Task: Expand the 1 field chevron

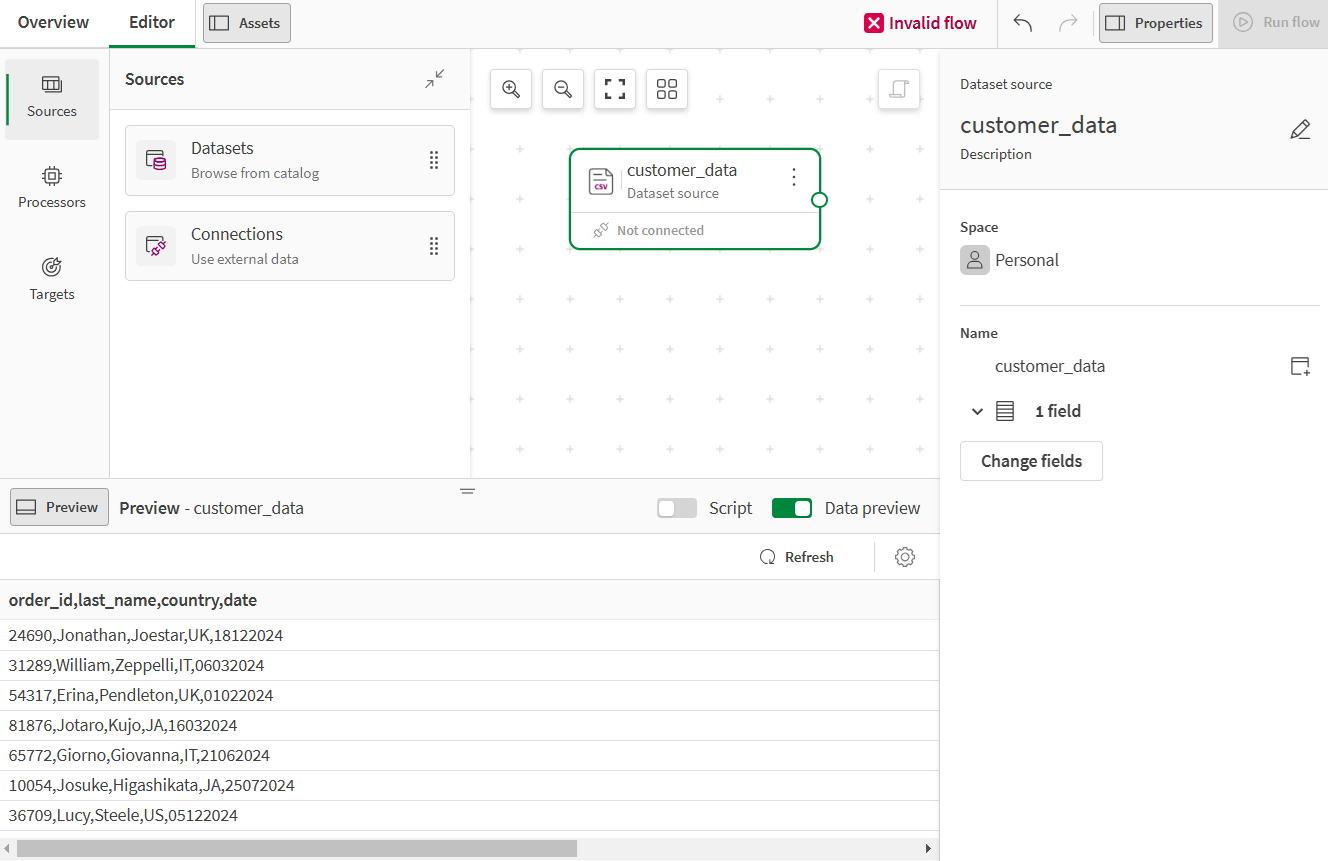Action: click(978, 411)
